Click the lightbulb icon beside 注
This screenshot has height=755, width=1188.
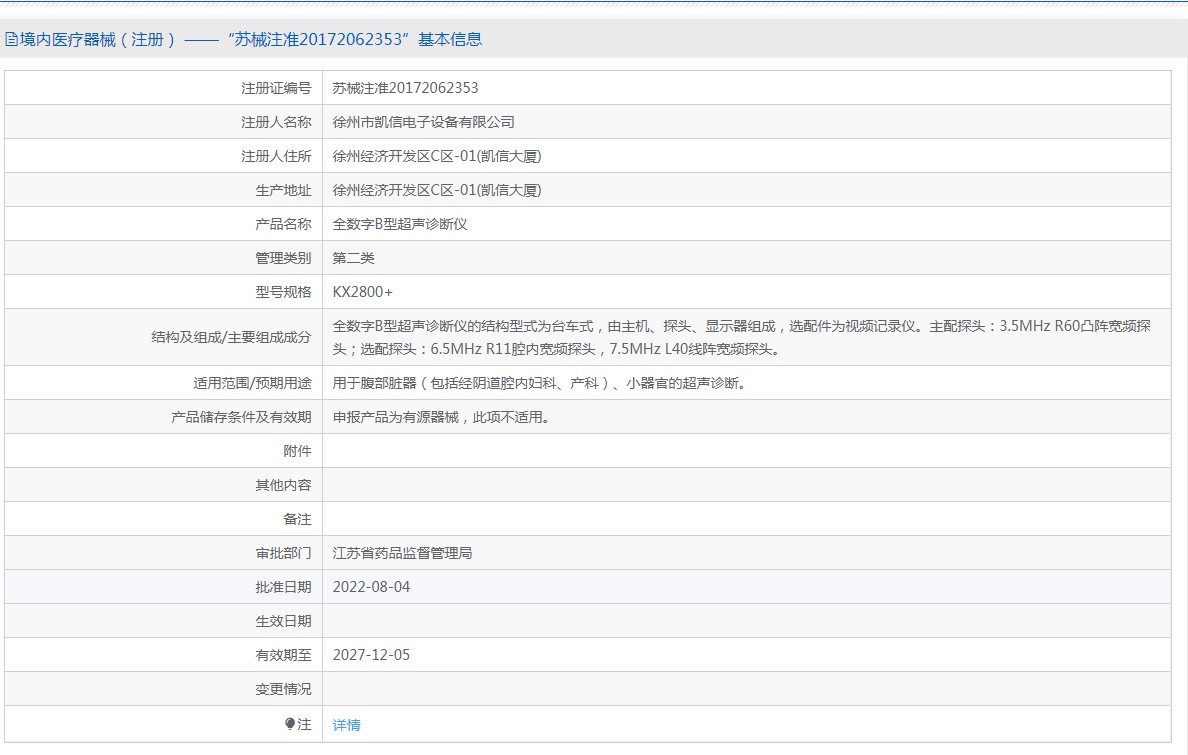(x=290, y=723)
